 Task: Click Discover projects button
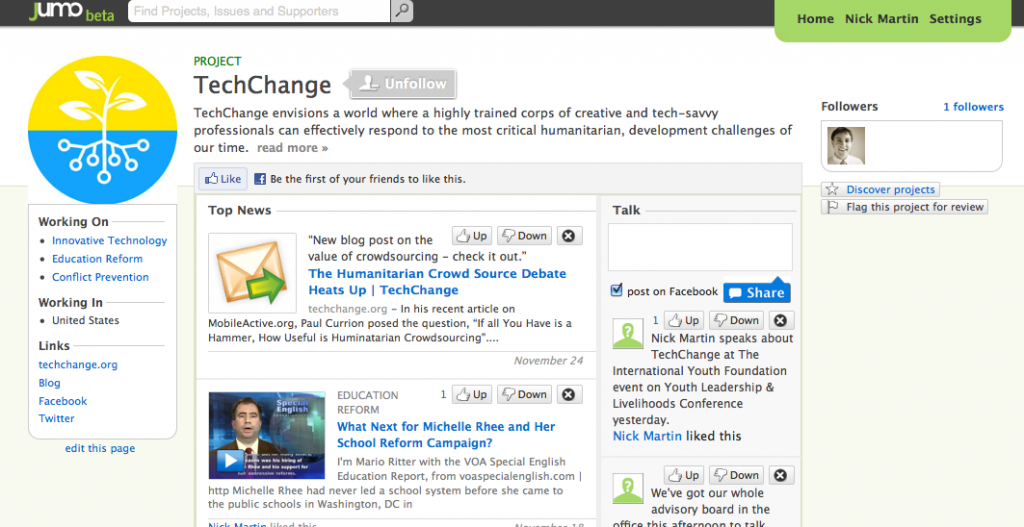coord(880,189)
